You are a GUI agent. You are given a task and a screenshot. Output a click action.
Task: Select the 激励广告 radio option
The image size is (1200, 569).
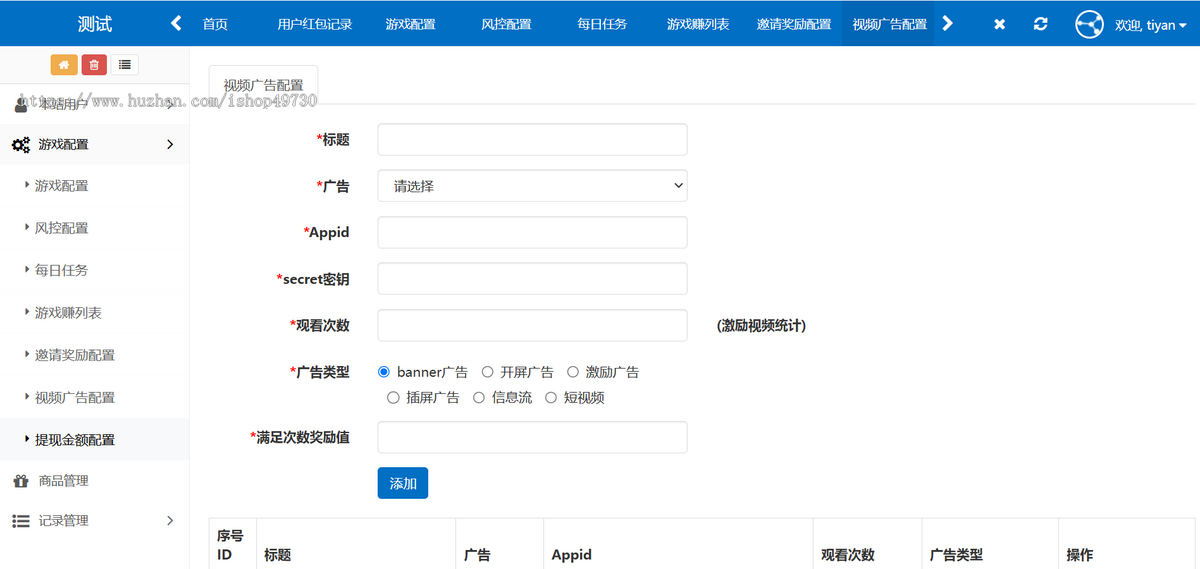(573, 372)
